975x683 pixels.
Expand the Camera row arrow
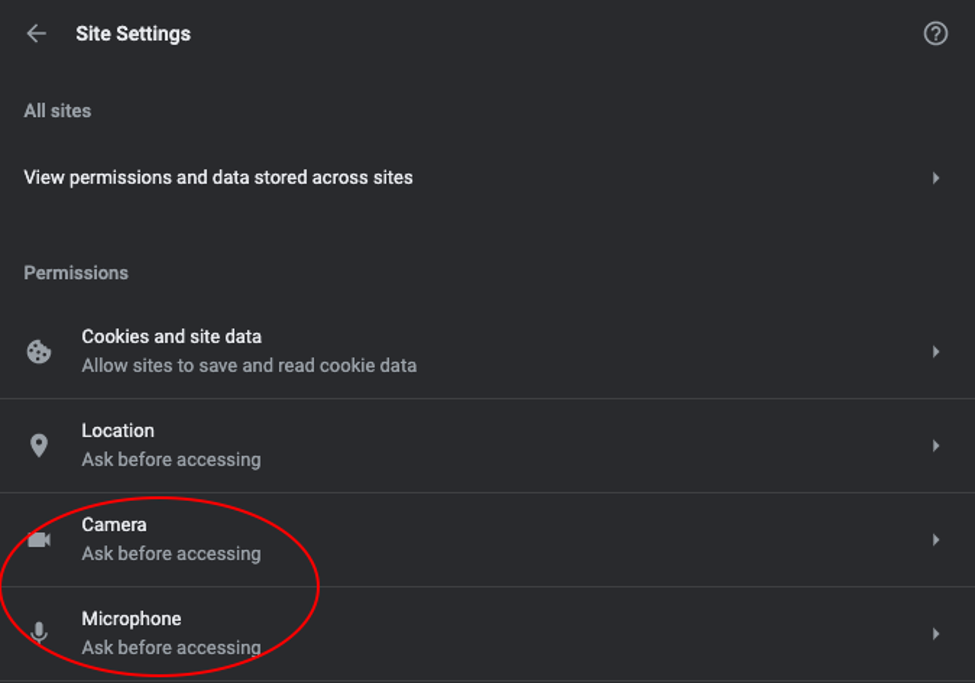point(936,540)
